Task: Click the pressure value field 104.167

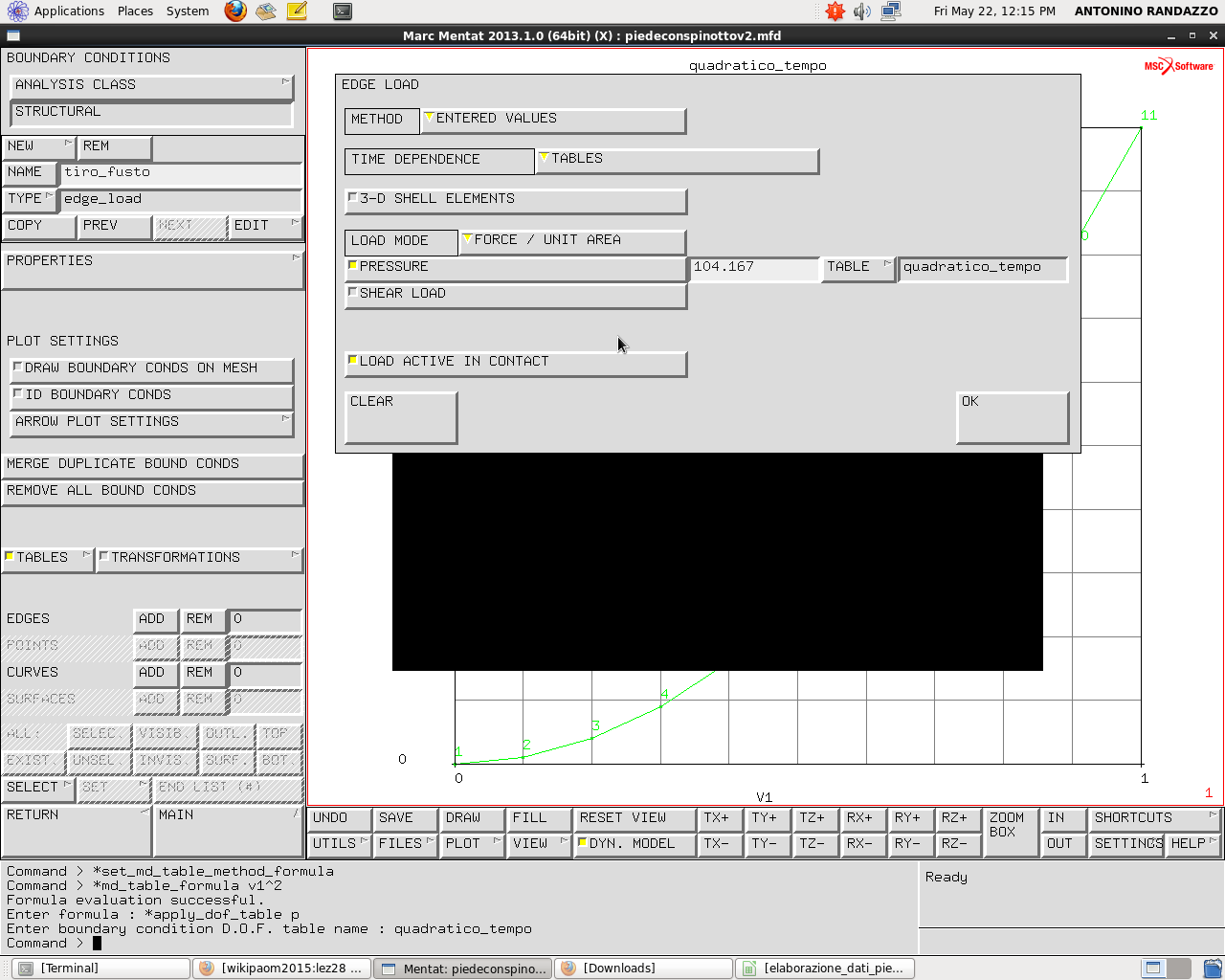Action: [x=755, y=268]
